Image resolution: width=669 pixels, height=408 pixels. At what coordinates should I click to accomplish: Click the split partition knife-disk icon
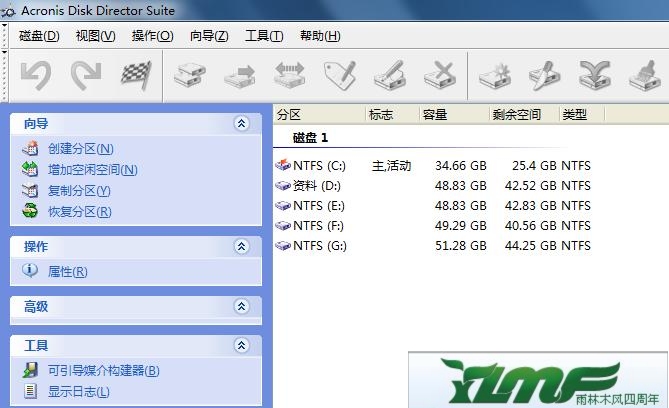click(x=545, y=76)
